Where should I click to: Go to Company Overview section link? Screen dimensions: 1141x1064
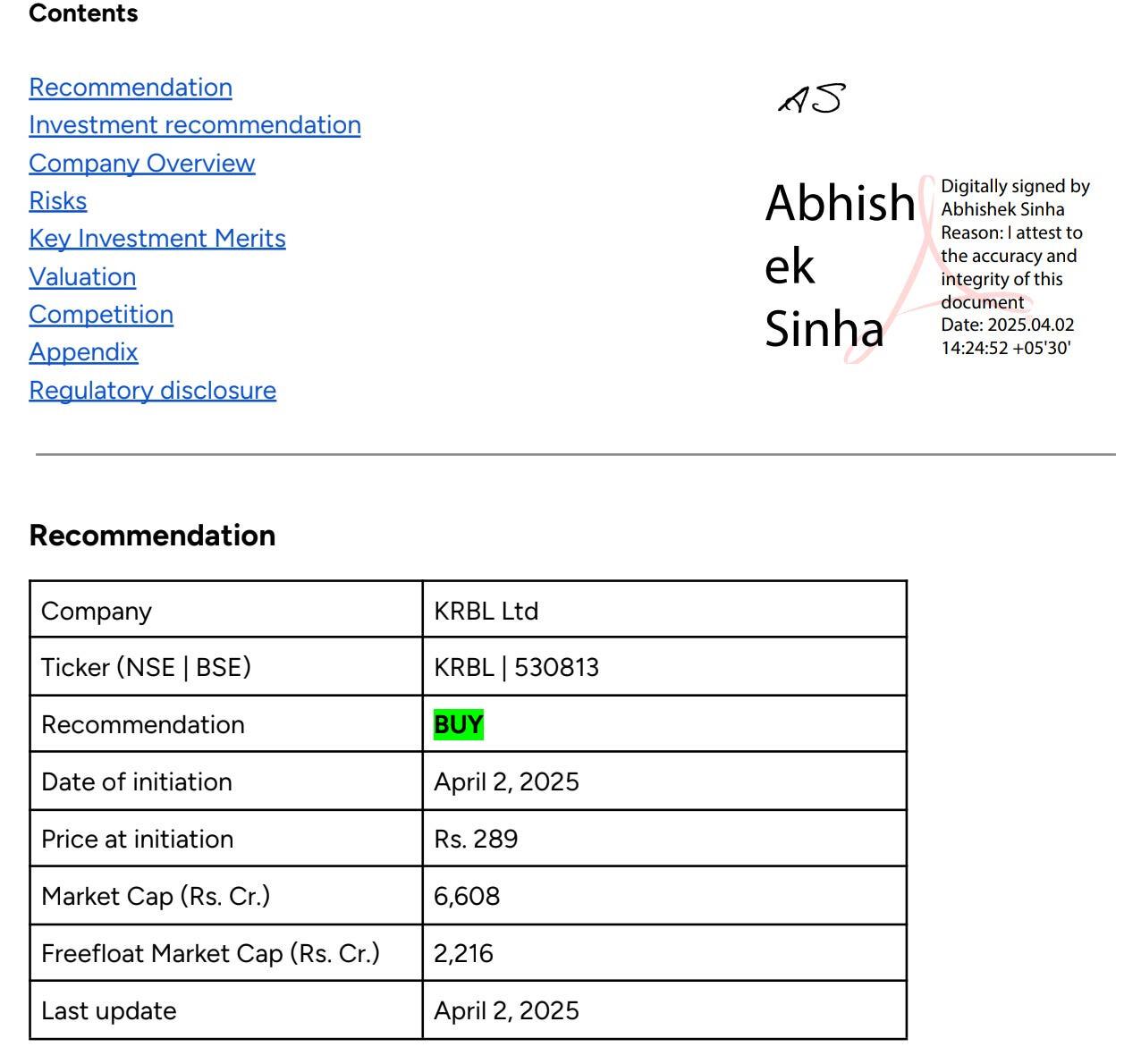142,164
